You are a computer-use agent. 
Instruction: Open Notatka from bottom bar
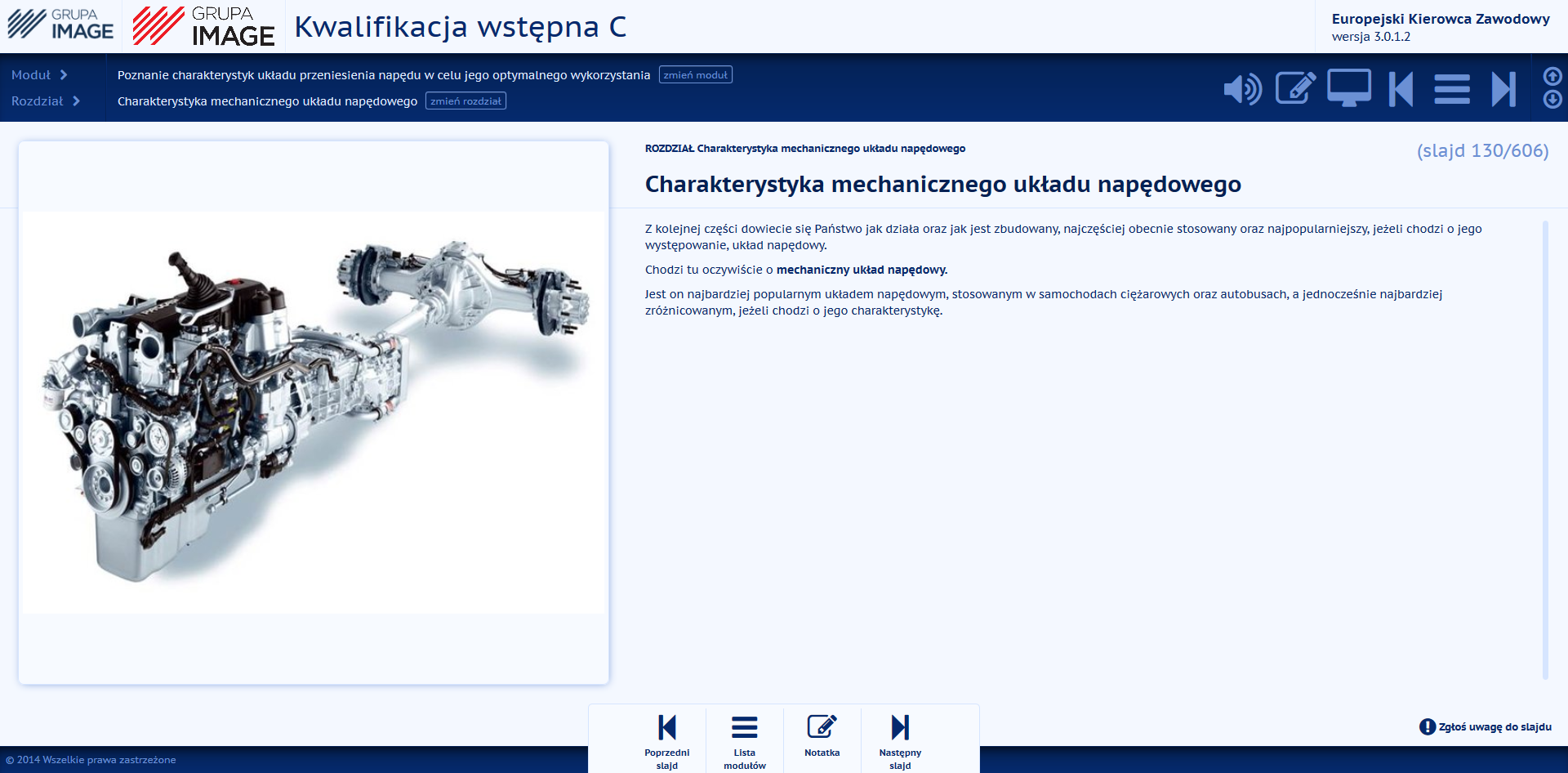coord(822,736)
